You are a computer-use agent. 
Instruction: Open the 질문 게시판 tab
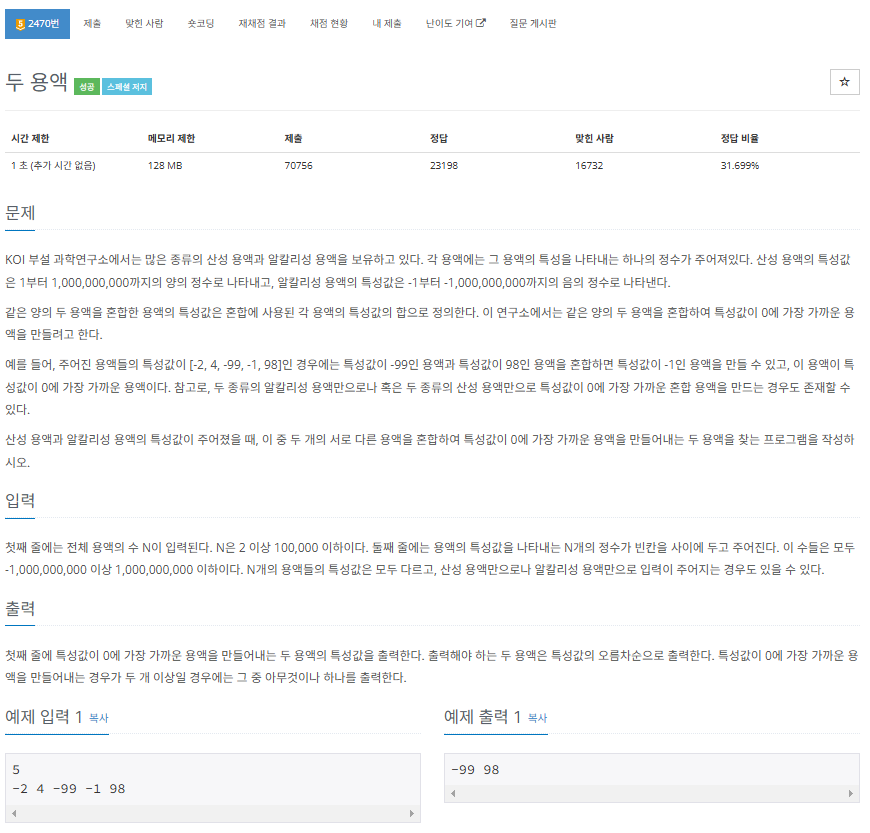tap(533, 24)
